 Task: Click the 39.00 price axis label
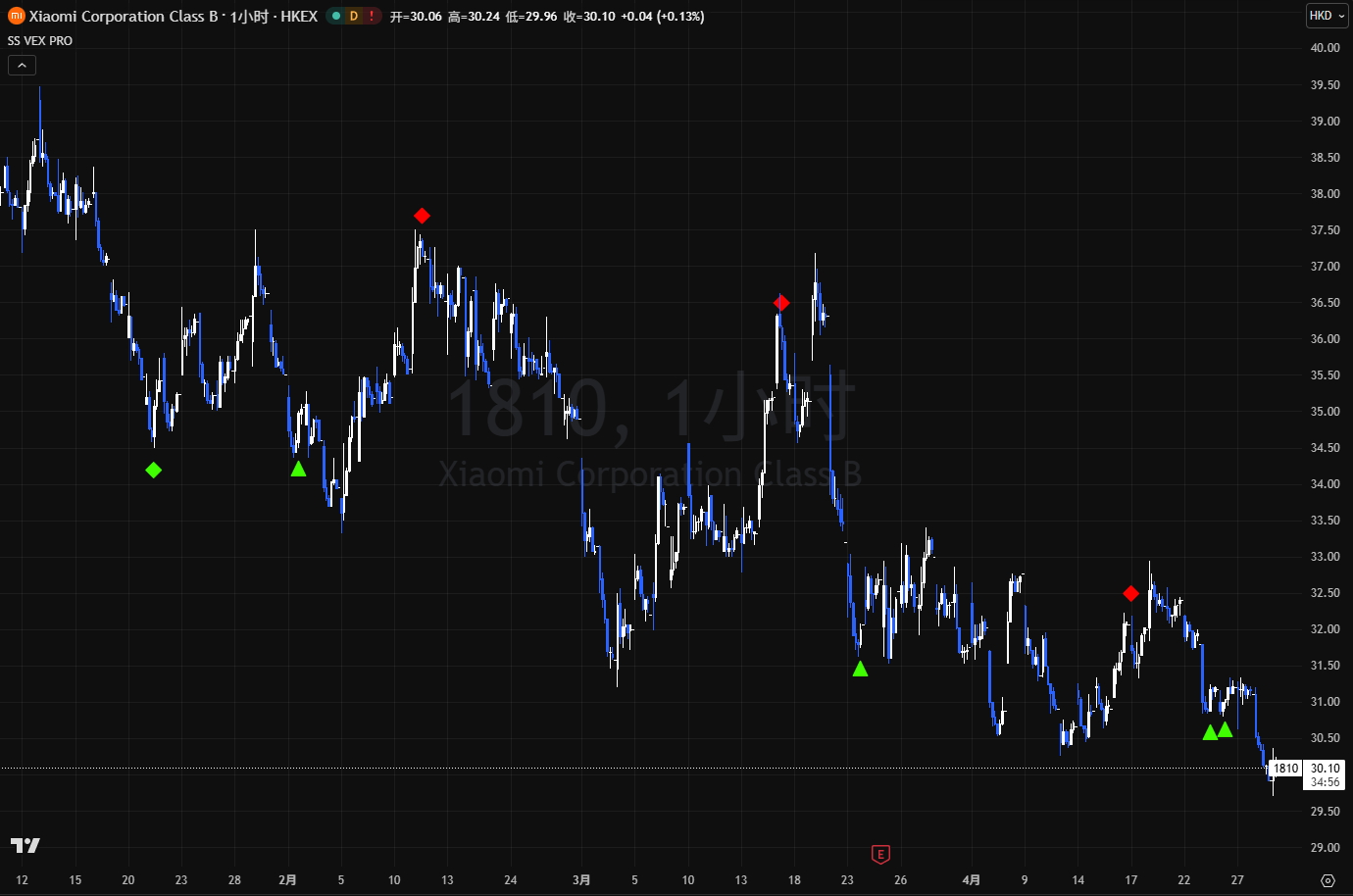click(1325, 122)
